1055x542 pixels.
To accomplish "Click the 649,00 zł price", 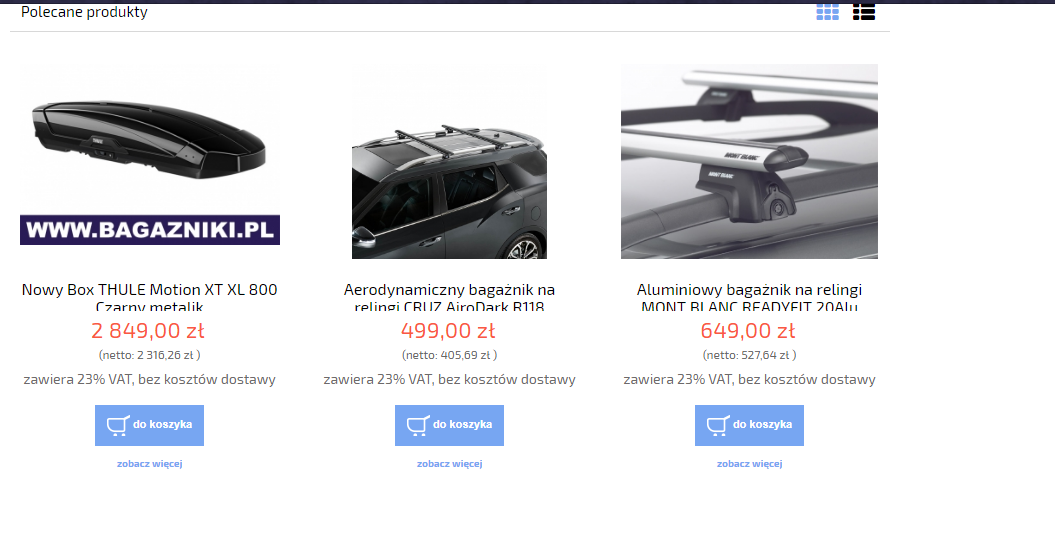I will (748, 331).
